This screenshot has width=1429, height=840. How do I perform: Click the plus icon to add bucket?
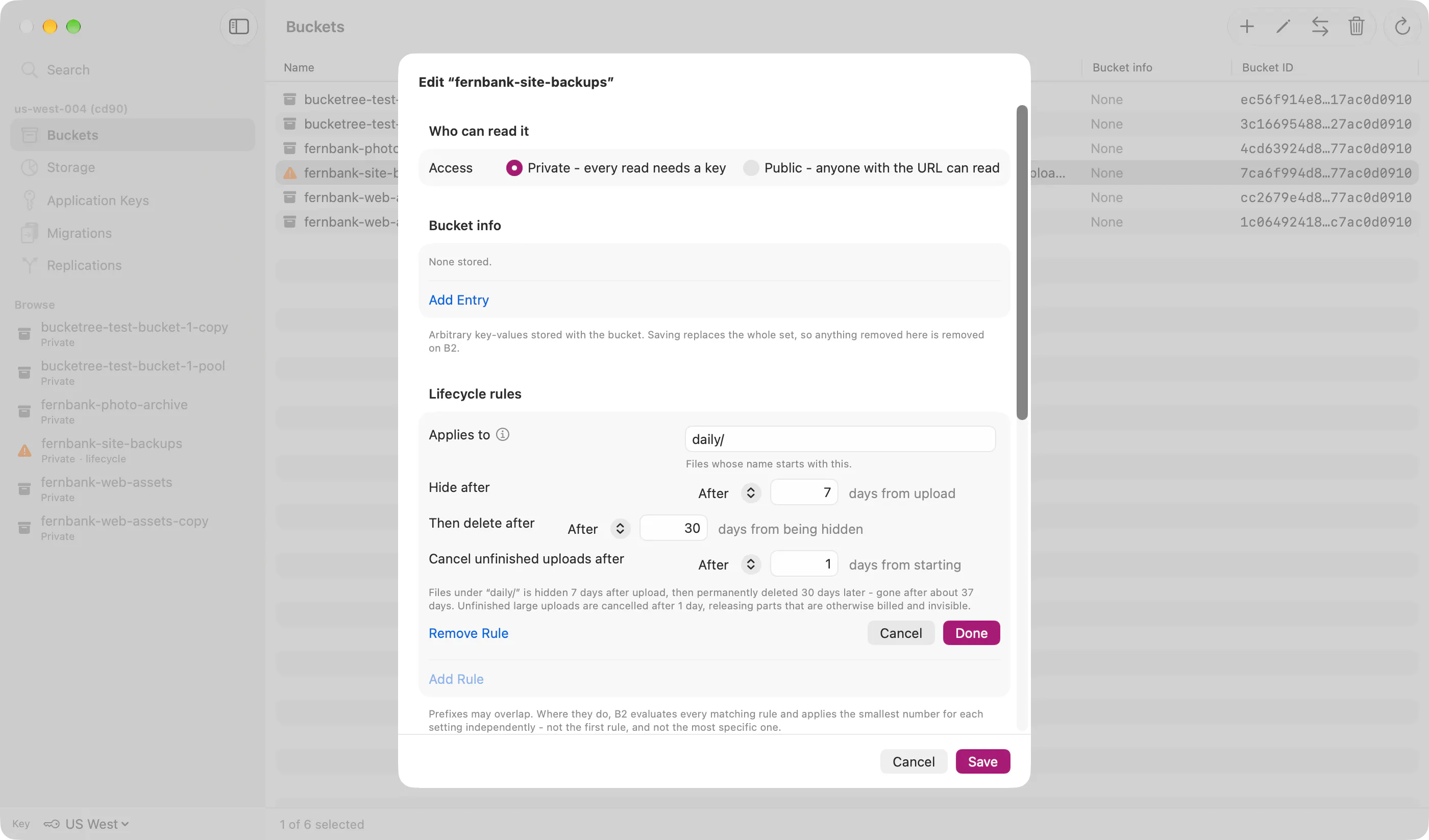pyautogui.click(x=1246, y=26)
